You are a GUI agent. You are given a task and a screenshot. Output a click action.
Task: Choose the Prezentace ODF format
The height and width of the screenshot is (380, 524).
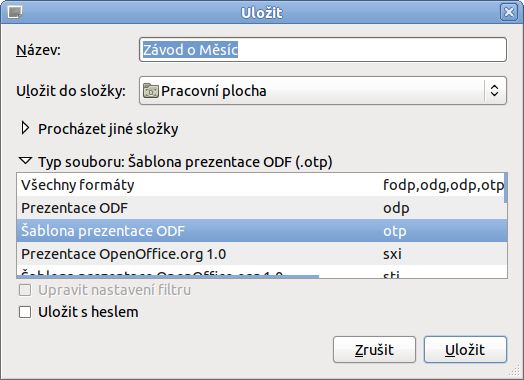tap(262, 208)
